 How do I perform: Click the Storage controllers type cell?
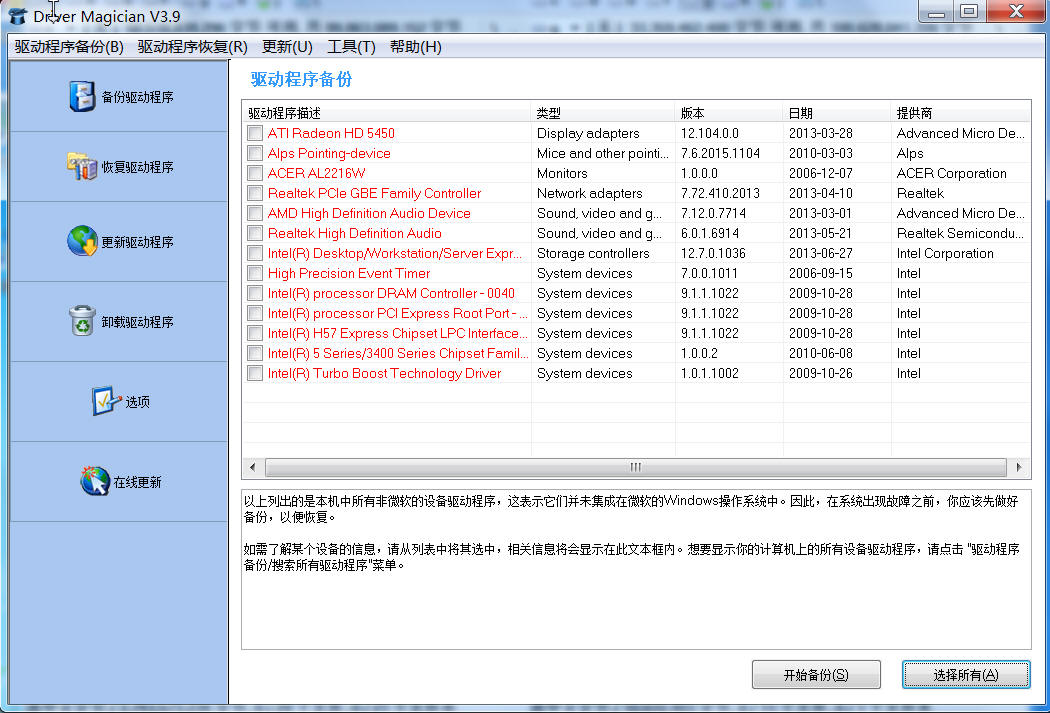[593, 254]
